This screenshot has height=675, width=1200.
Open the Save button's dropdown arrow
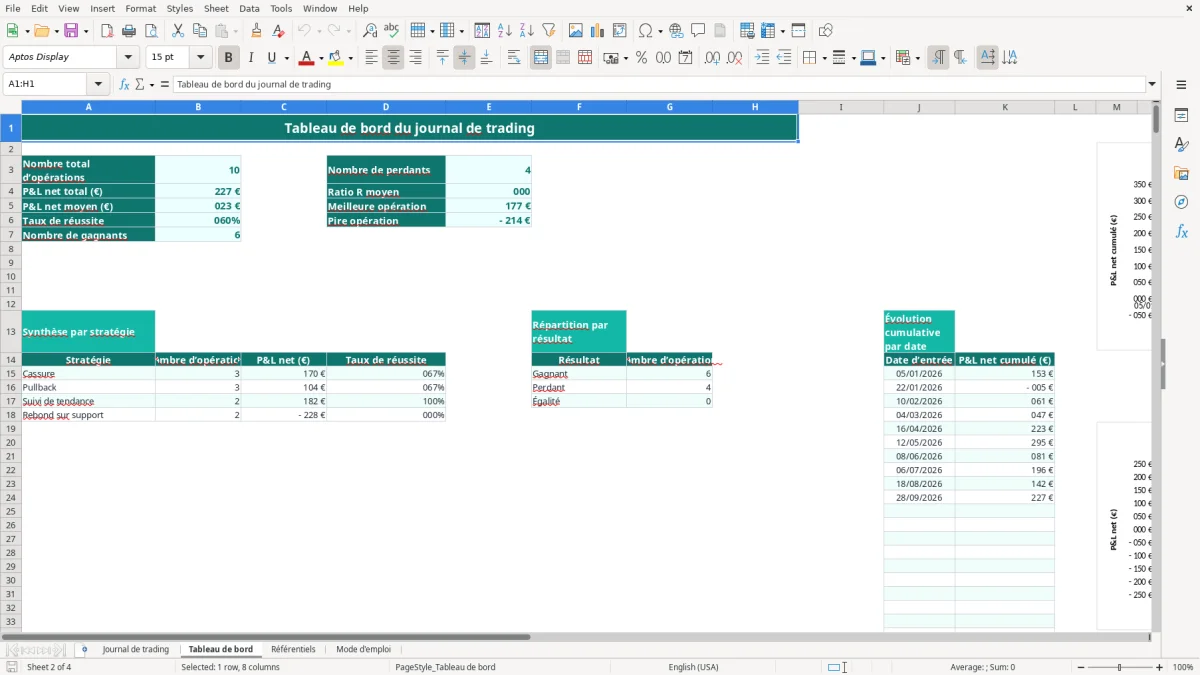click(x=86, y=31)
